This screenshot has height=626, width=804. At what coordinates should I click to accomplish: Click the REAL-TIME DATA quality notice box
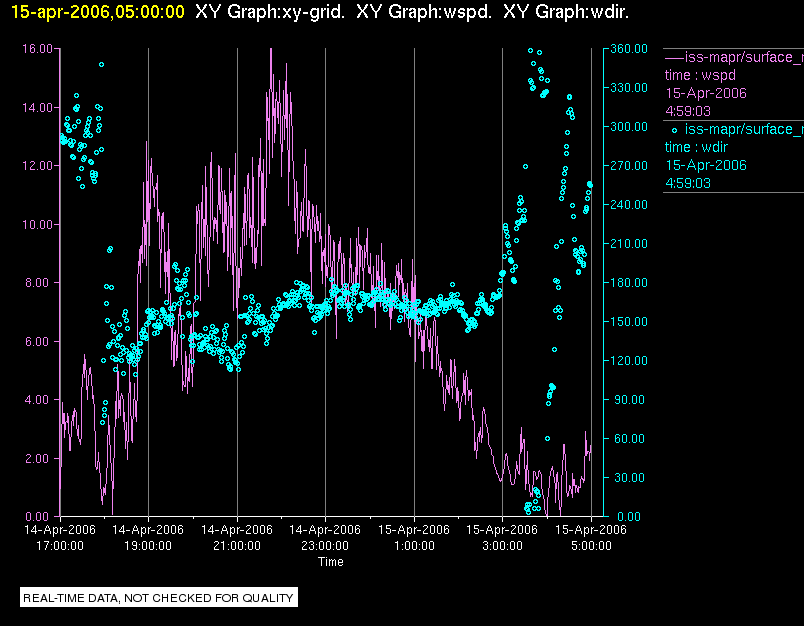pos(159,597)
